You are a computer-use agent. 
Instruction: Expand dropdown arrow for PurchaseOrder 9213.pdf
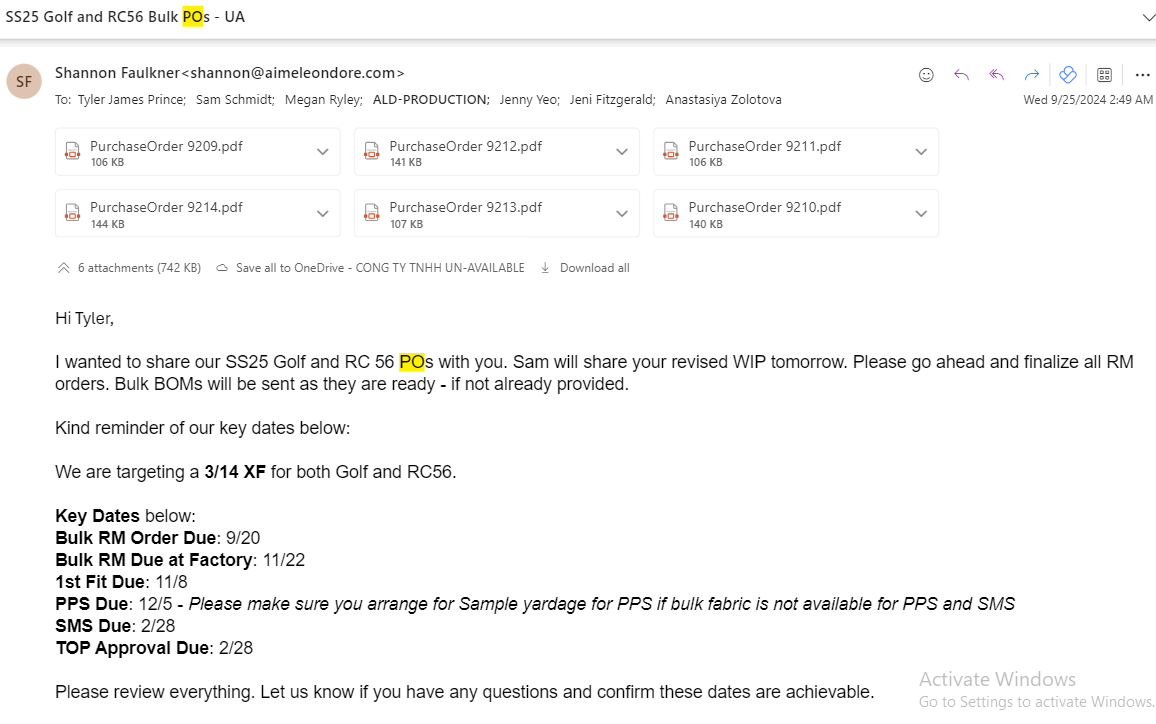[x=621, y=214]
